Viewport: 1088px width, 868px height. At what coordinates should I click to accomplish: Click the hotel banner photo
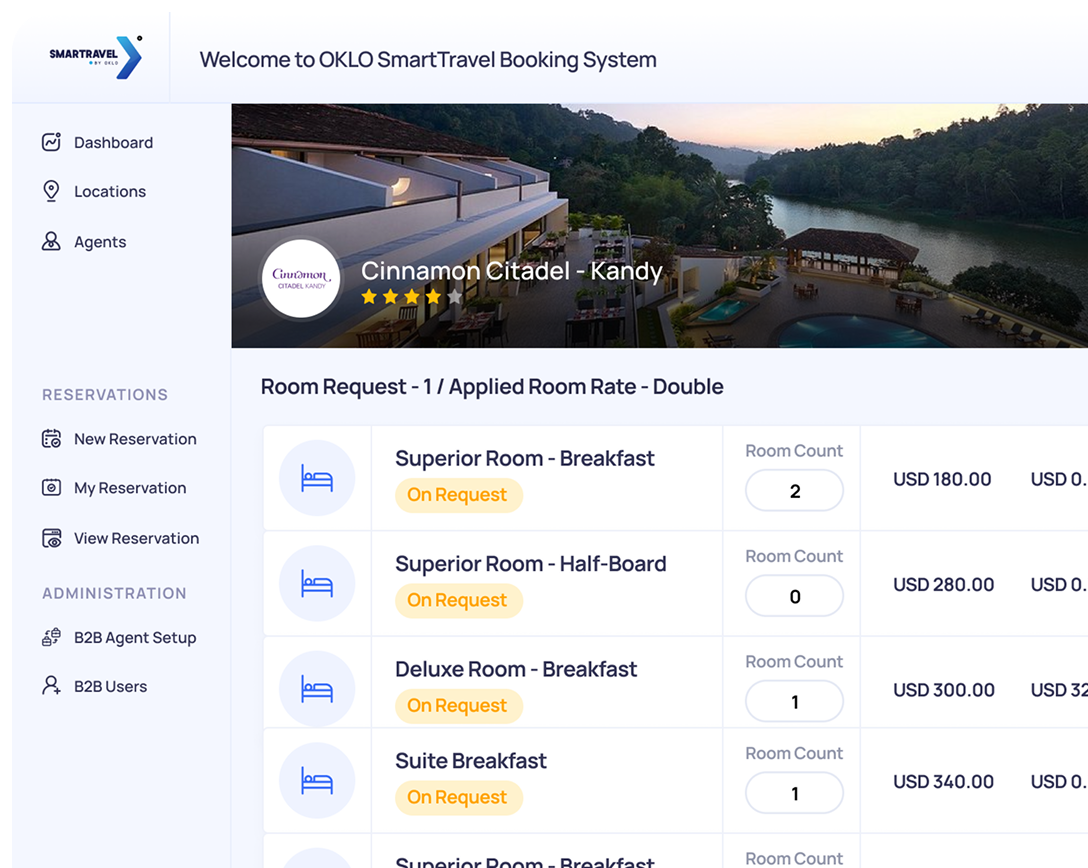659,225
